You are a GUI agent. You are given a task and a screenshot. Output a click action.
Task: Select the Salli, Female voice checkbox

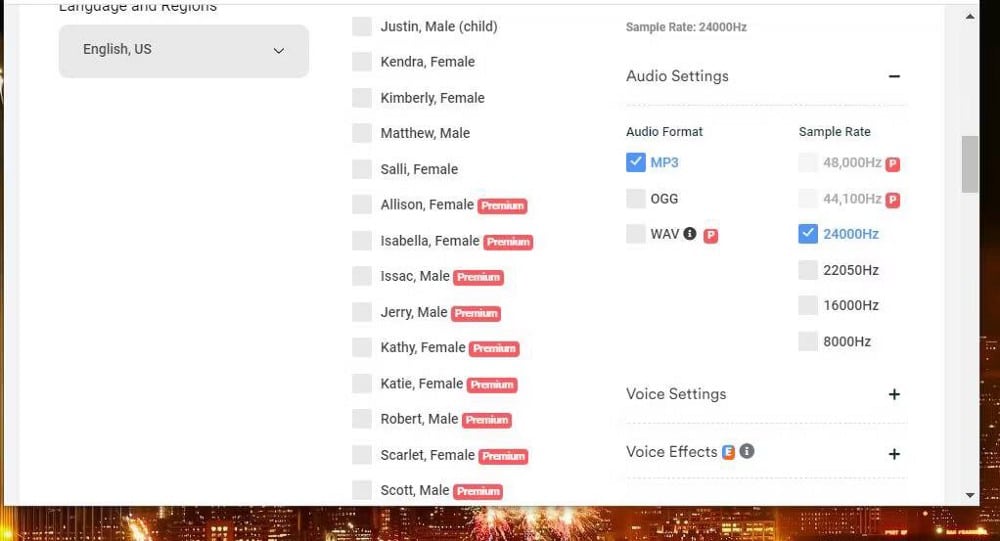[x=362, y=169]
